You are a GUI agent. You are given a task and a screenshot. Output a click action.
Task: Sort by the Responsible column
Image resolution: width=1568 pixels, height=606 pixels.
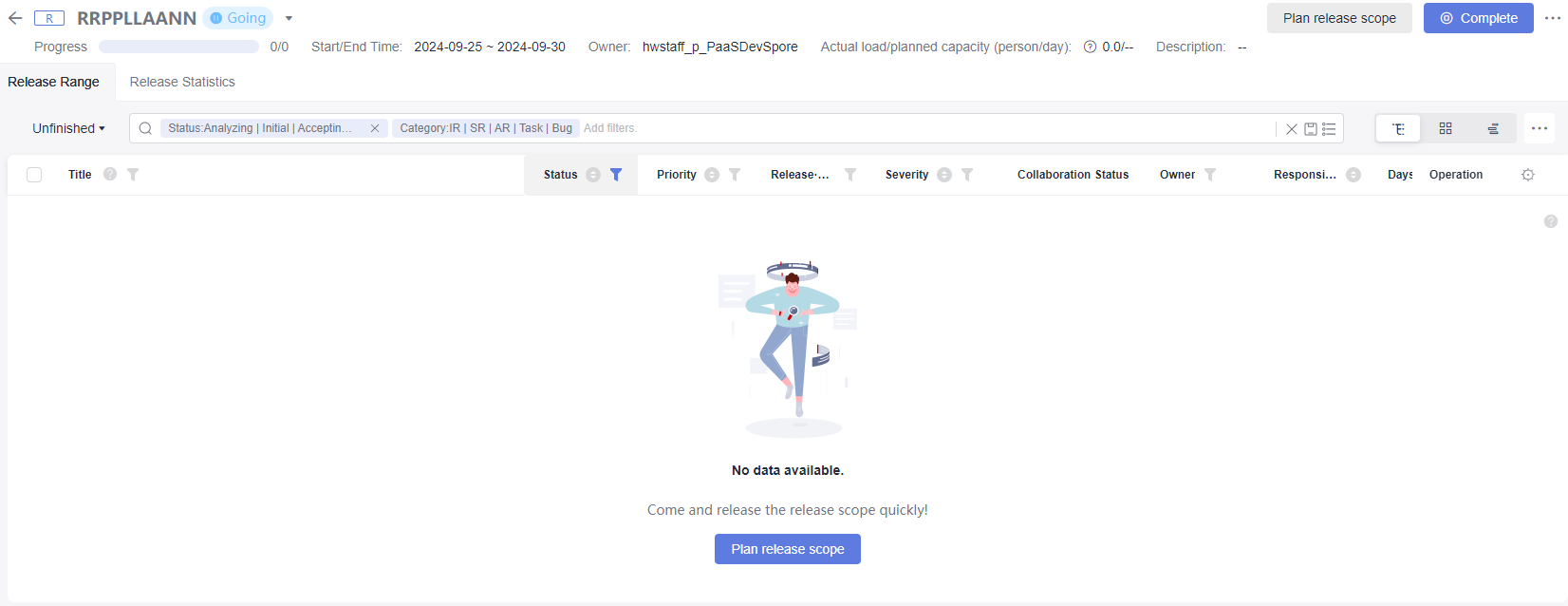click(1353, 175)
